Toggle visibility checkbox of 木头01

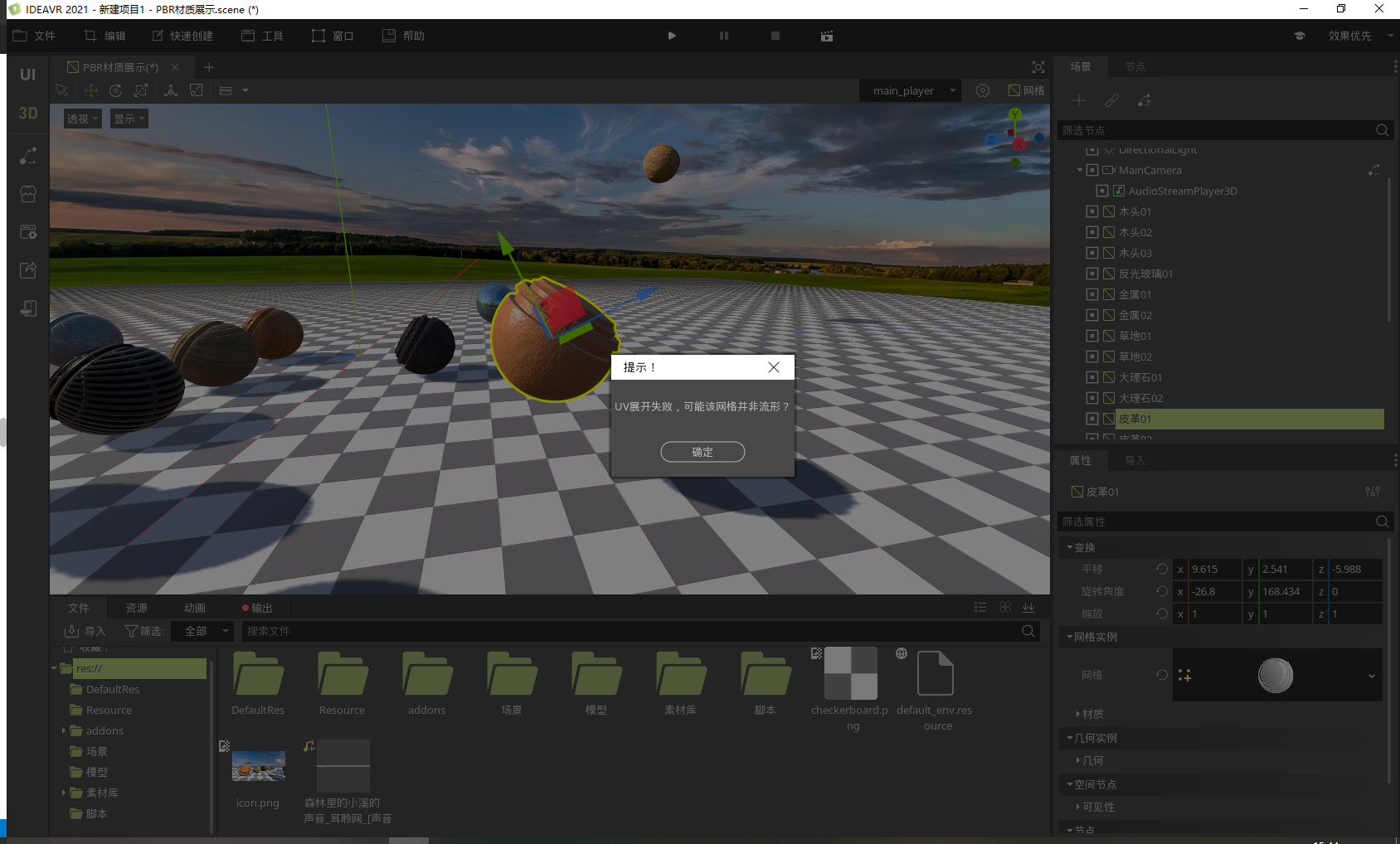(x=1092, y=211)
